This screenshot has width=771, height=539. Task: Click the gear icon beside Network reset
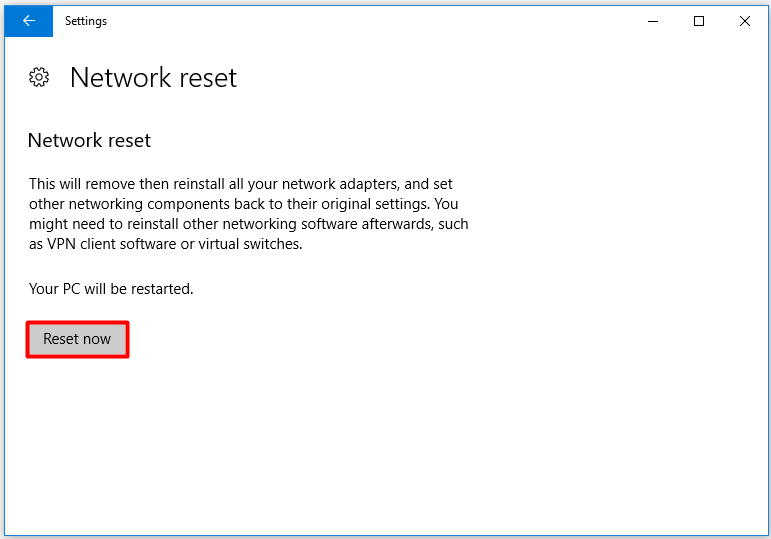(39, 77)
